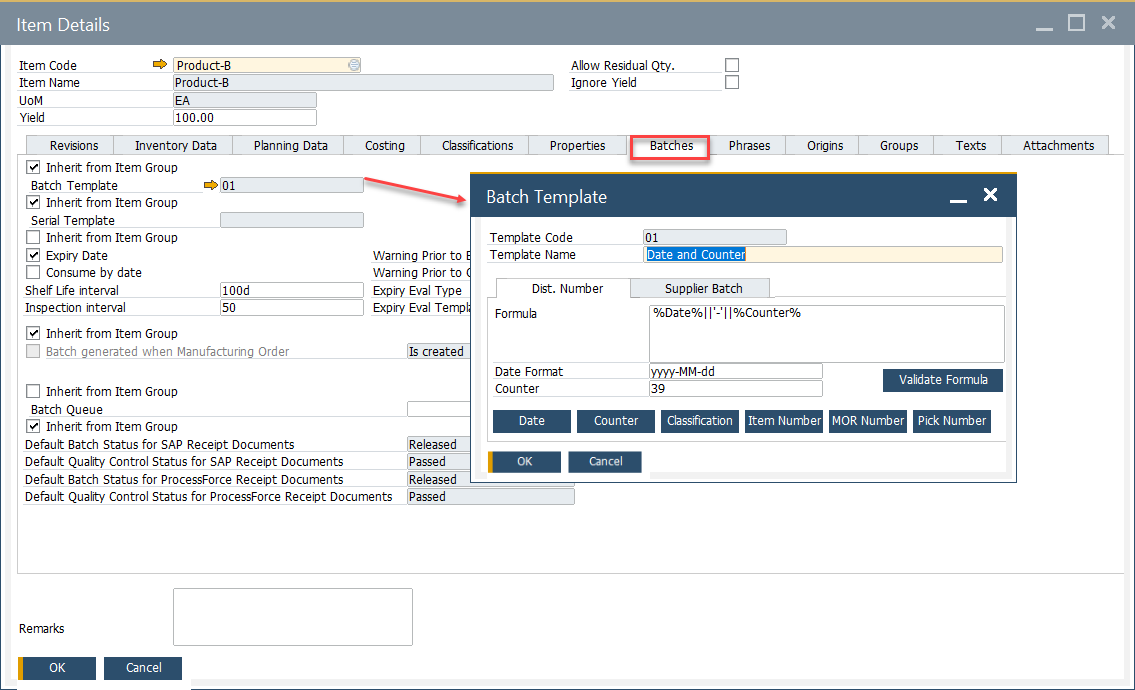The image size is (1135, 690).
Task: Click Validate Formula
Action: point(942,380)
